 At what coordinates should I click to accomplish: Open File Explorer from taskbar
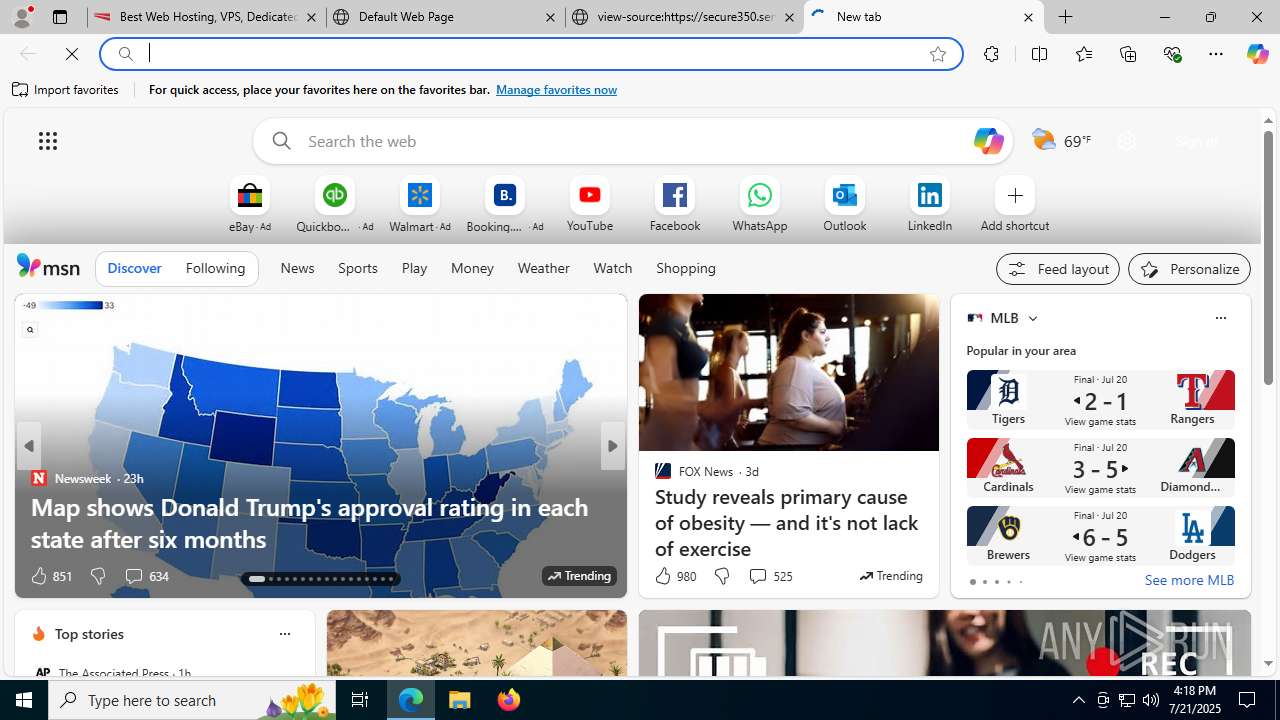(x=460, y=700)
